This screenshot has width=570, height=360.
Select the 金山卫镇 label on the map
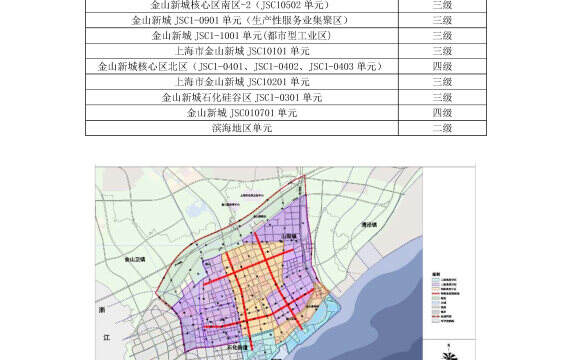tap(135, 259)
